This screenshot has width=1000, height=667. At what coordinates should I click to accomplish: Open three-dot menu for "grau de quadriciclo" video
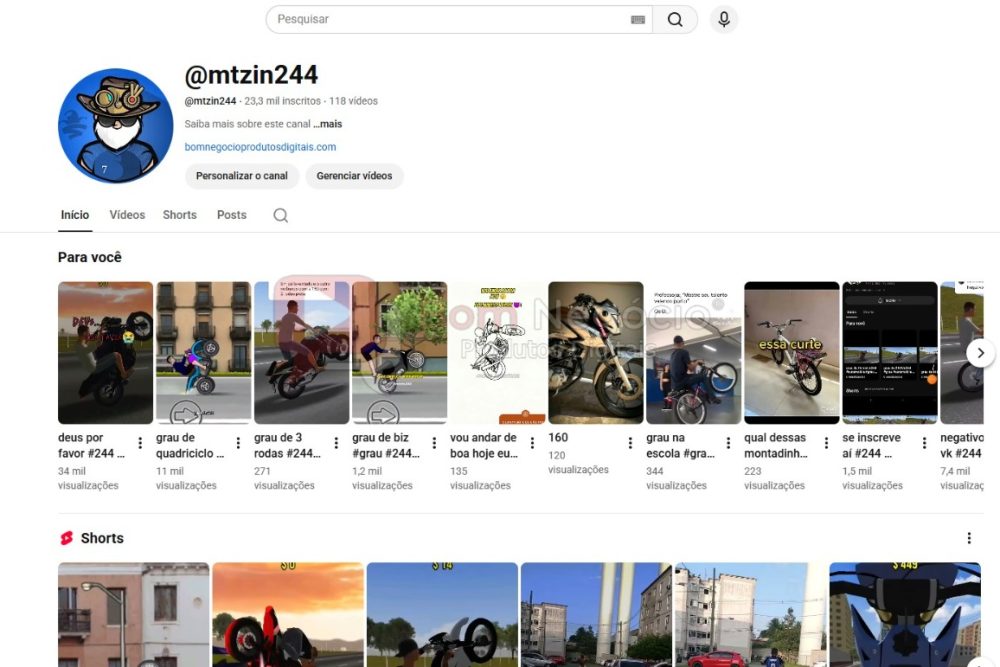tap(238, 443)
